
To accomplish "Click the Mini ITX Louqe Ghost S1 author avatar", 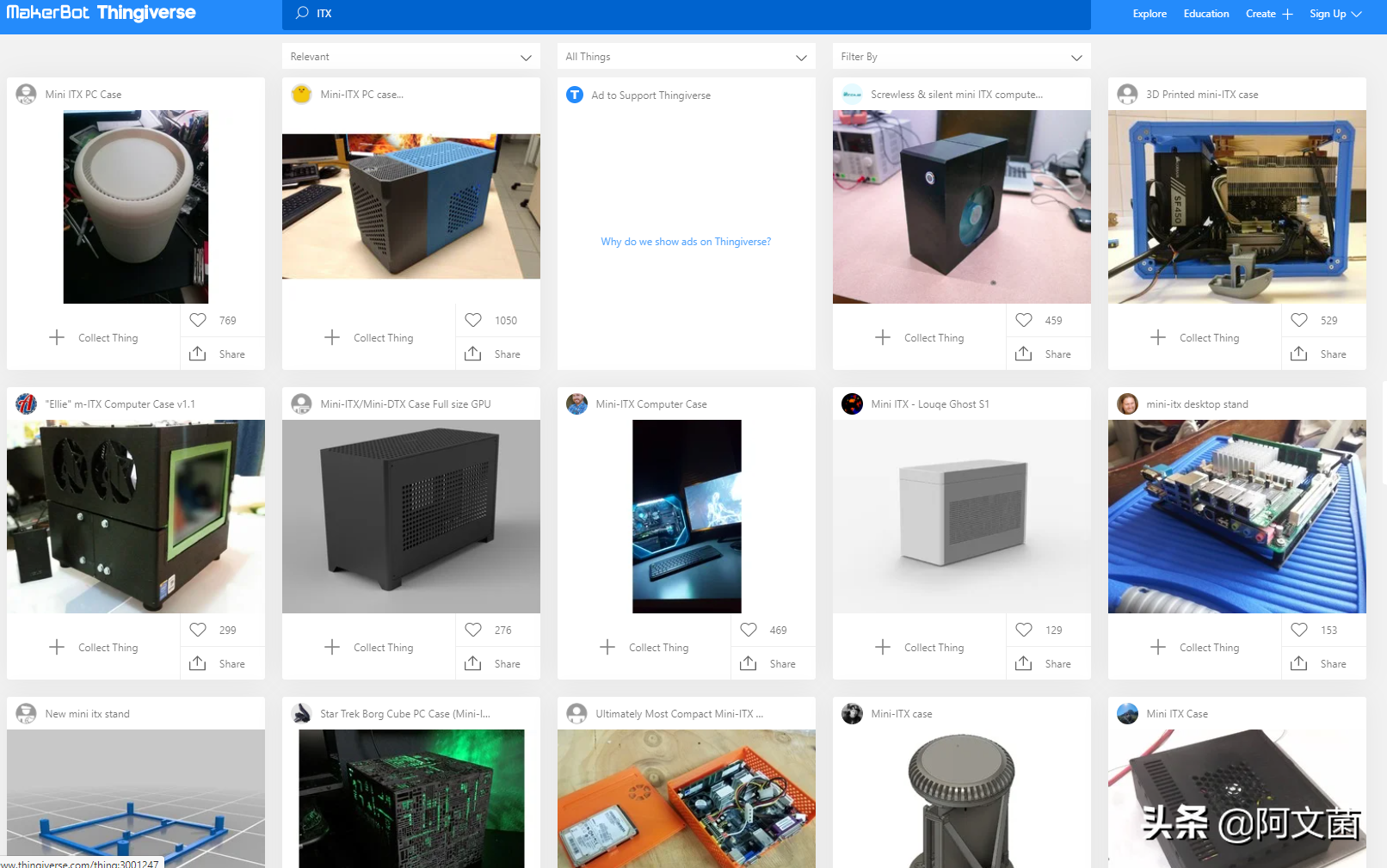I will [852, 403].
